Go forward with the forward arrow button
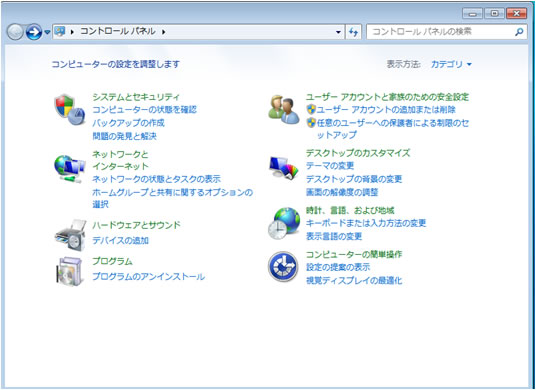Image resolution: width=536 pixels, height=390 pixels. [34, 32]
